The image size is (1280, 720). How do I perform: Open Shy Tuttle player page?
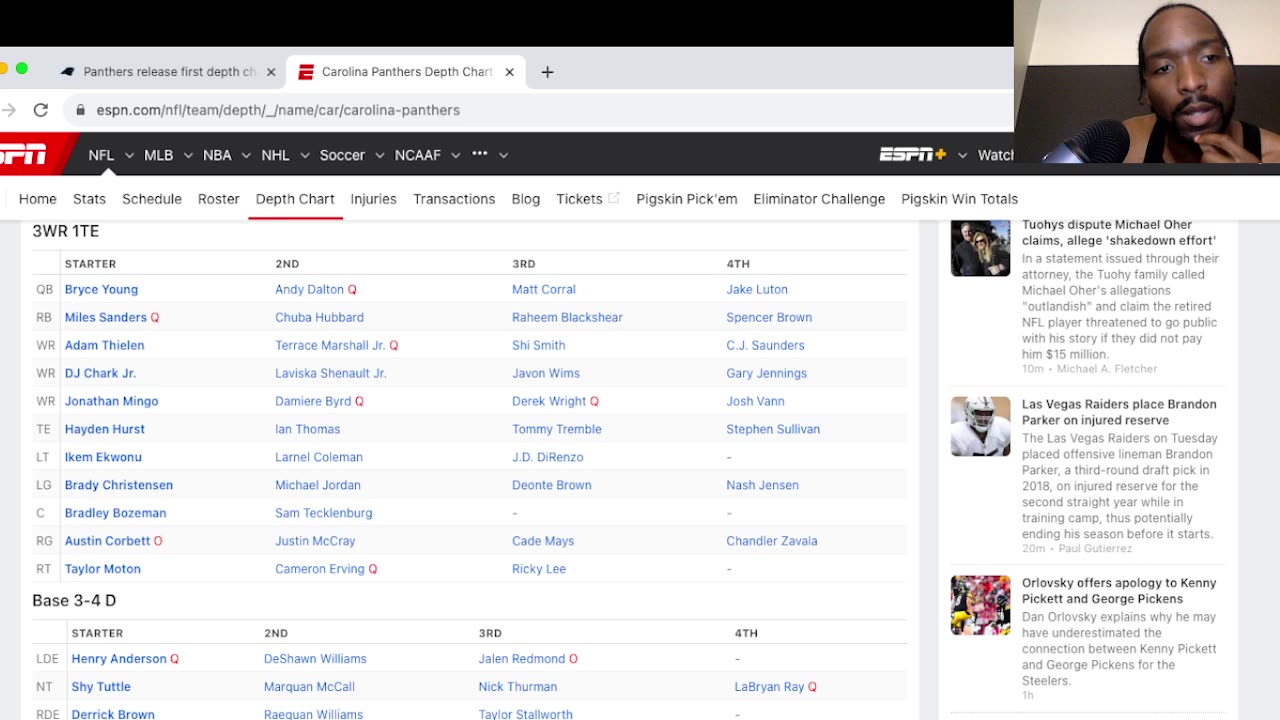click(x=101, y=687)
